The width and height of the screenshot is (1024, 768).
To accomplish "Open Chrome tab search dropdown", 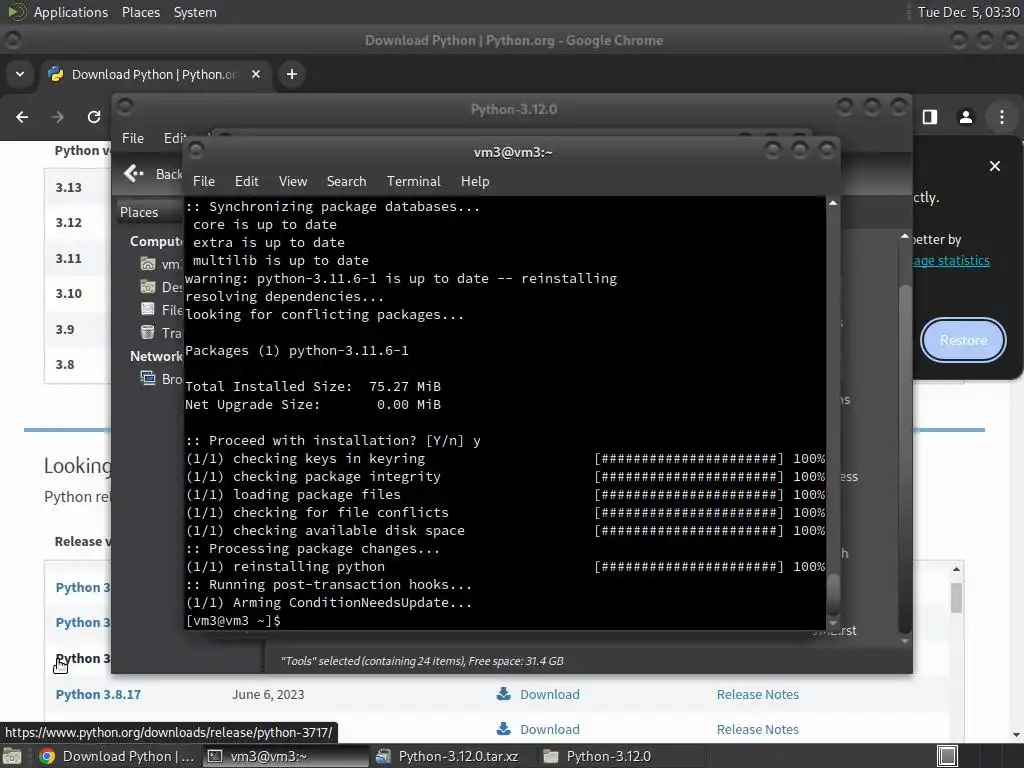I will (x=20, y=74).
